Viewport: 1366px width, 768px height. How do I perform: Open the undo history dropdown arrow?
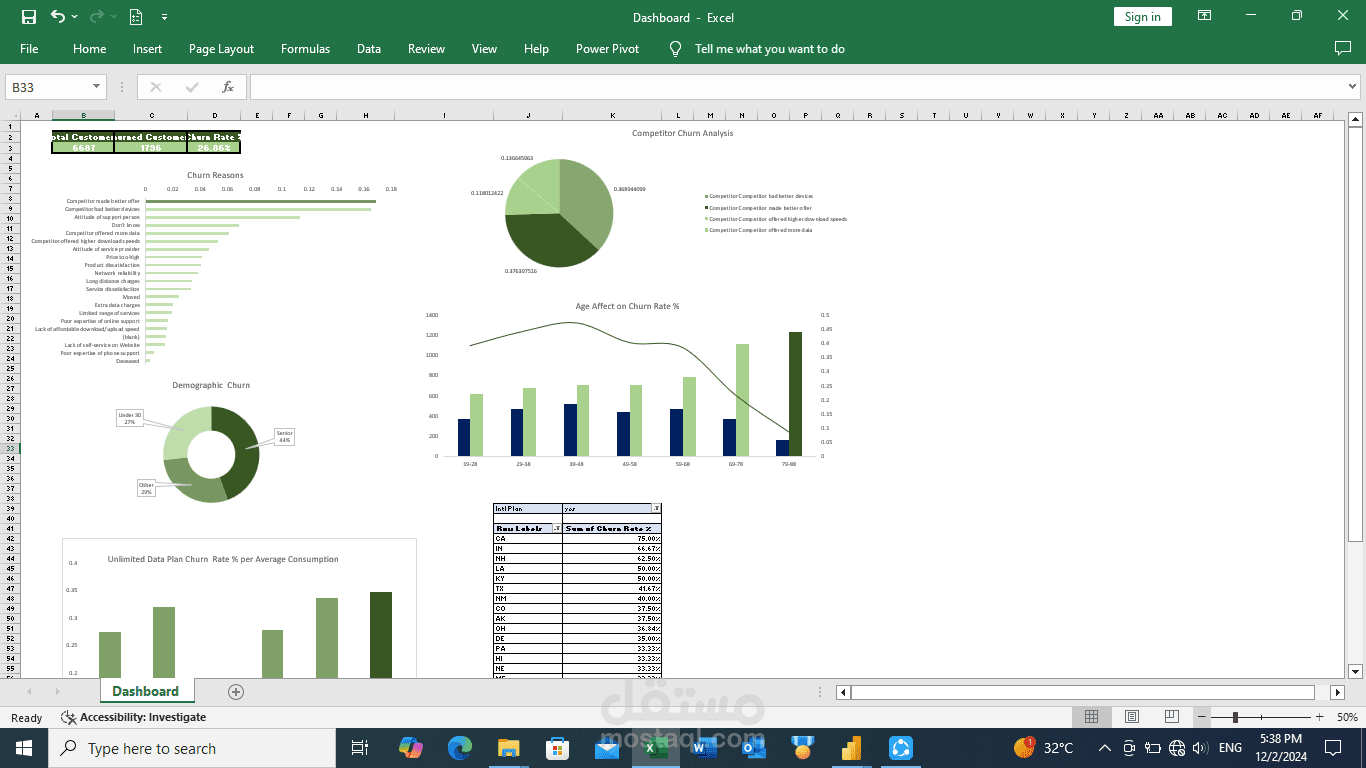75,17
